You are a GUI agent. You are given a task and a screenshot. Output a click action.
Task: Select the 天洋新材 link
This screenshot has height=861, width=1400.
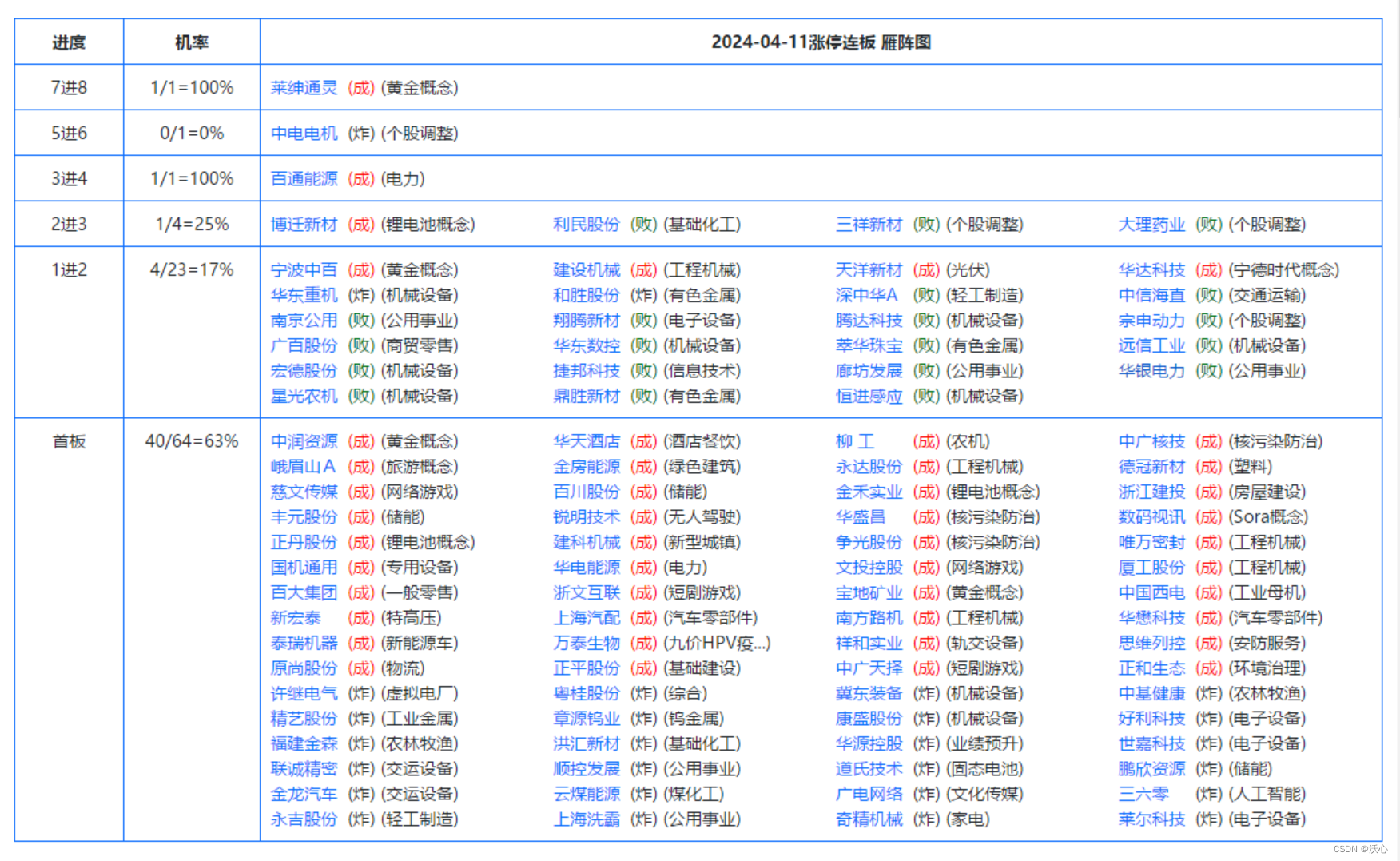click(869, 270)
